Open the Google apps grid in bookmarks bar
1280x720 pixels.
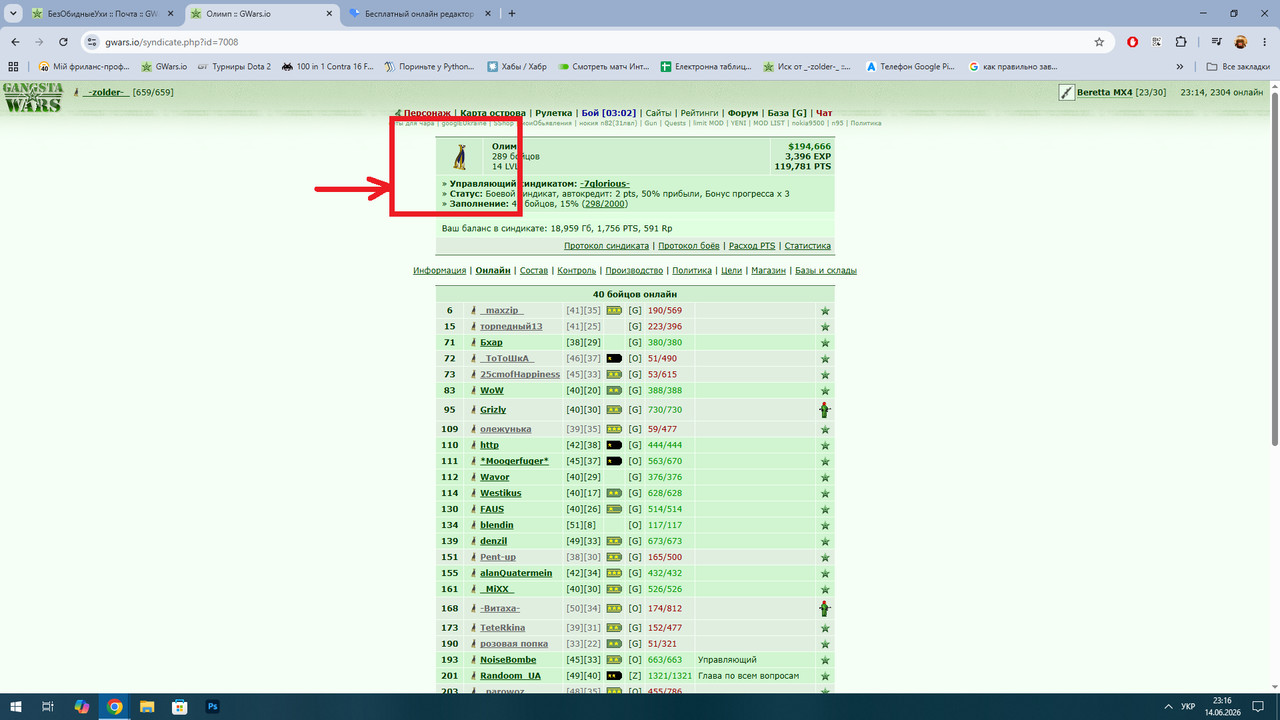tap(14, 67)
